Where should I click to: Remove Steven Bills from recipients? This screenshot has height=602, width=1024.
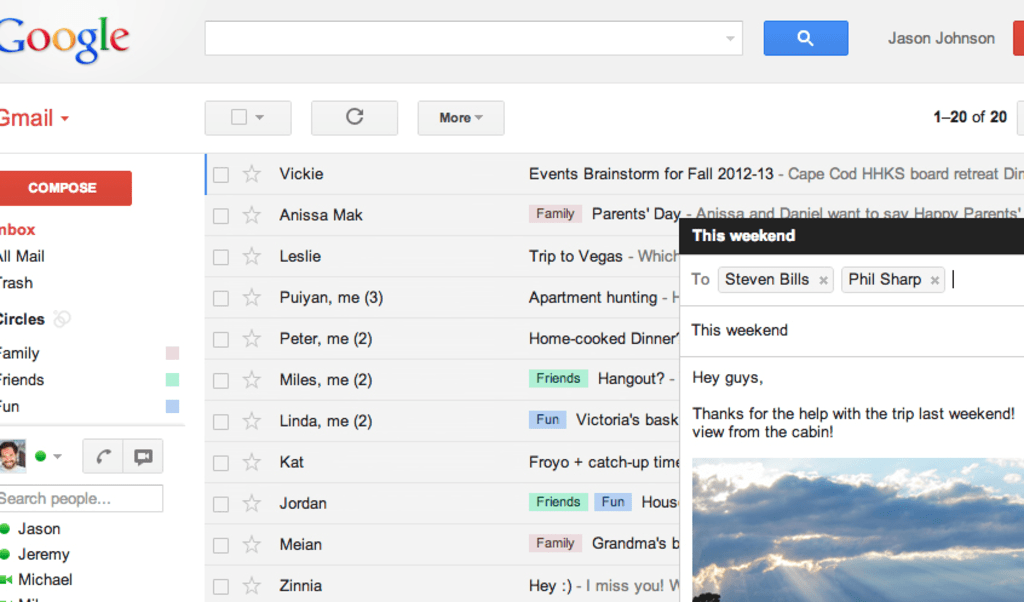point(823,280)
